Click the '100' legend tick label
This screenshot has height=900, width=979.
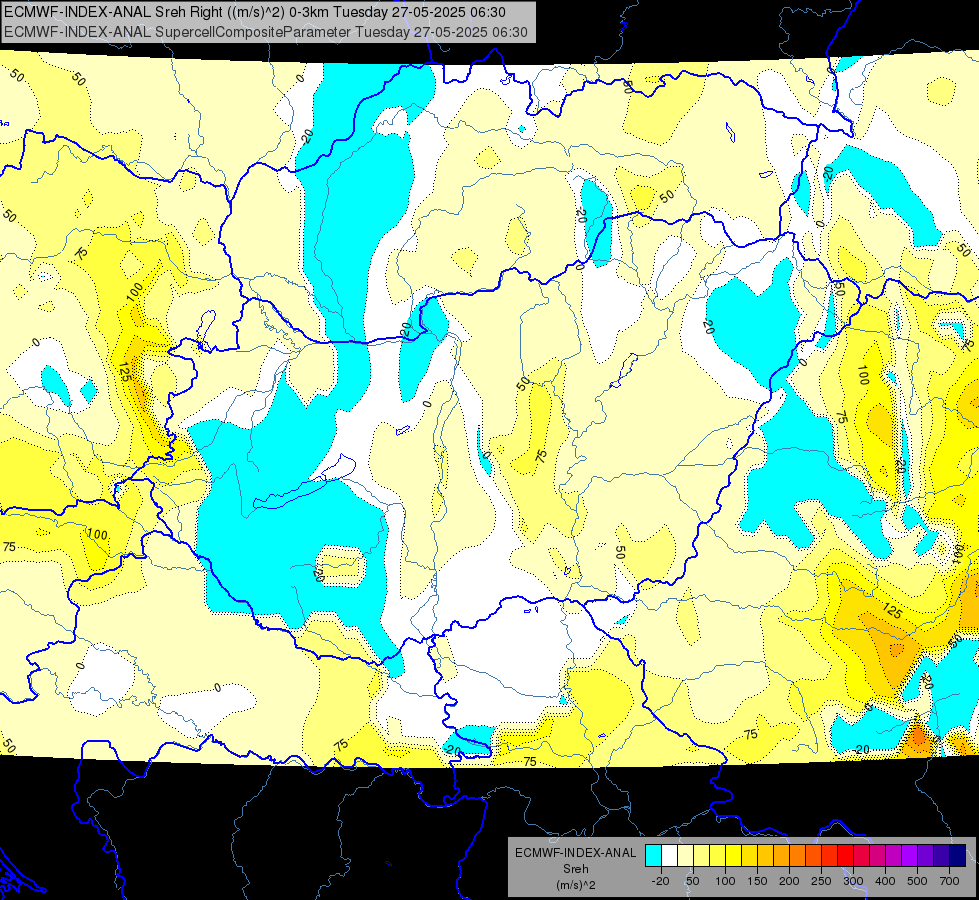tap(725, 881)
